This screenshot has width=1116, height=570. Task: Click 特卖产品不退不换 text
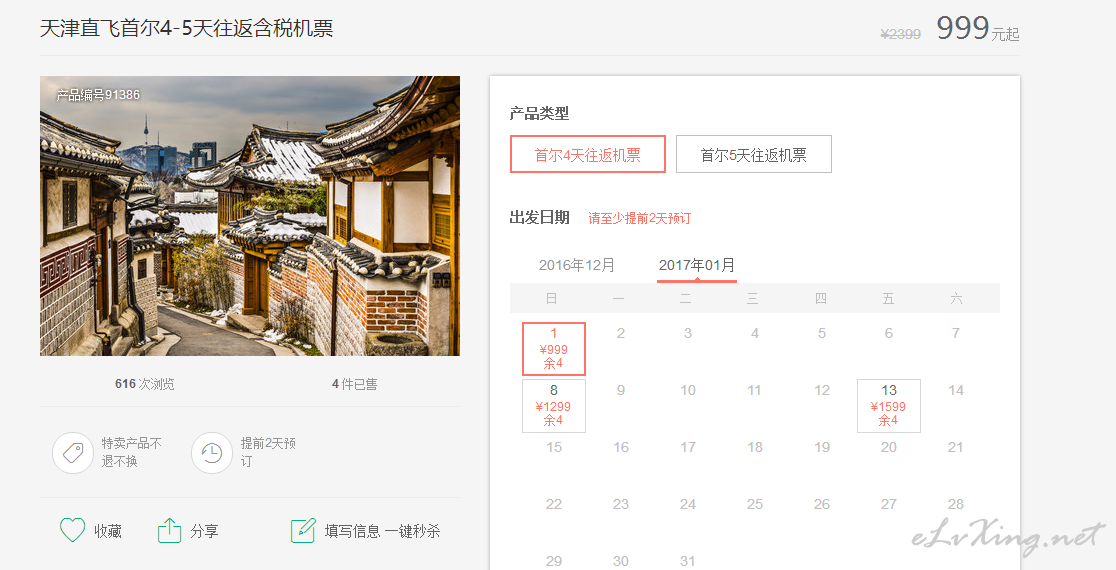point(132,453)
